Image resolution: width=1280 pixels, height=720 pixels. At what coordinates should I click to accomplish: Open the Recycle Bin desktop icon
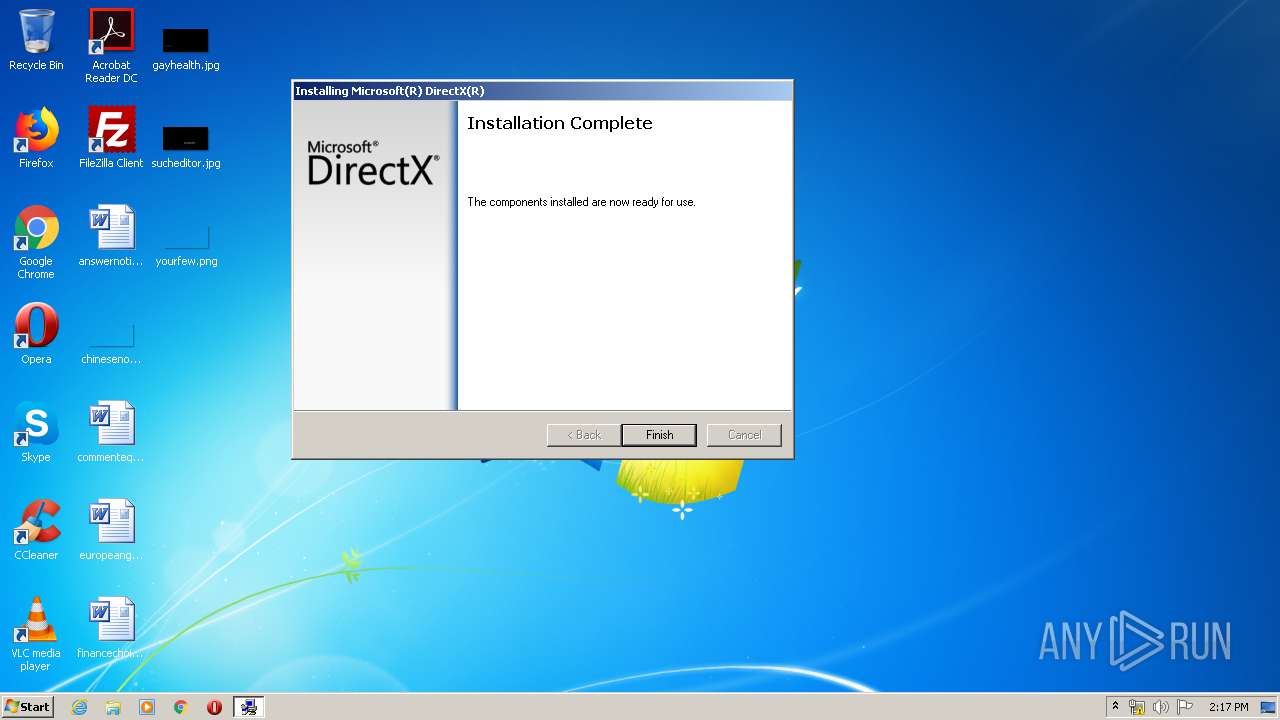click(36, 40)
